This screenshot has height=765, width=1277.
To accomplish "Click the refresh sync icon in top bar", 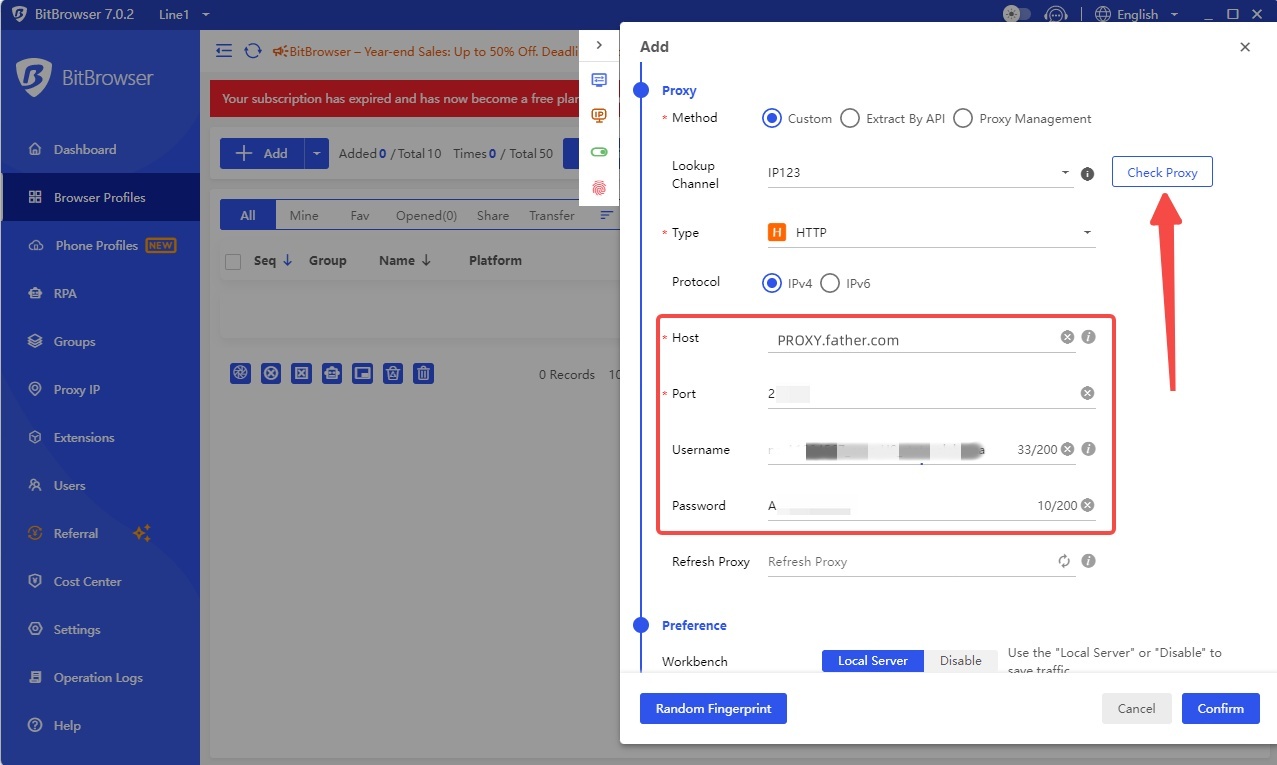I will (253, 51).
